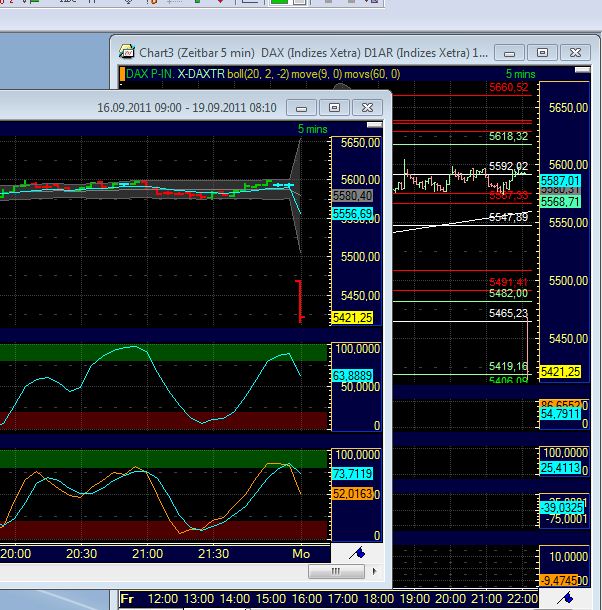
Task: Click the horizontal scrollbar thumb in front window
Action: pos(336,571)
